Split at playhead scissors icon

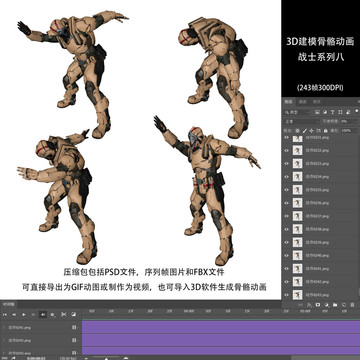pos(64,314)
